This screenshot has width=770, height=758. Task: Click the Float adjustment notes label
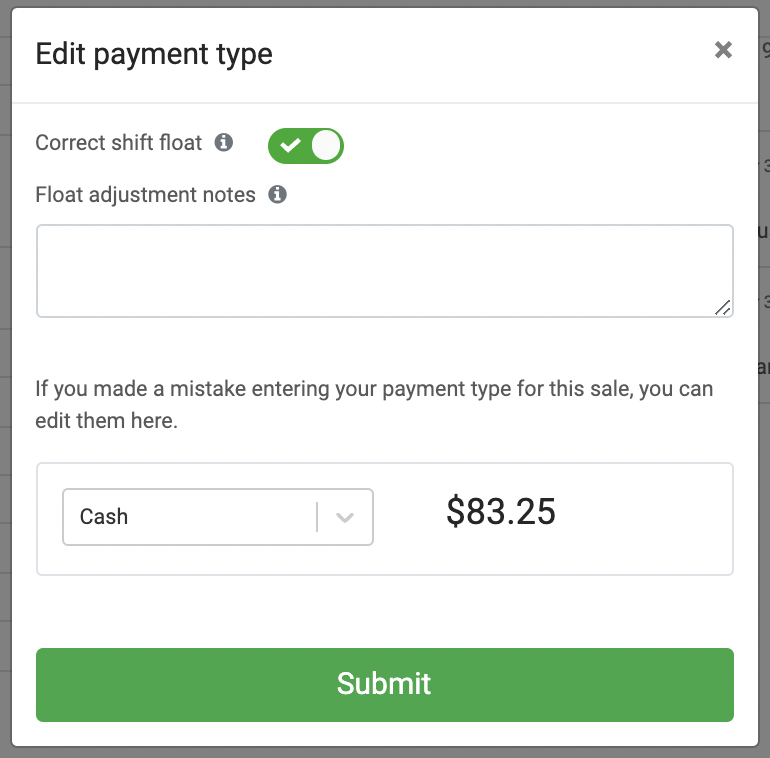coord(145,195)
